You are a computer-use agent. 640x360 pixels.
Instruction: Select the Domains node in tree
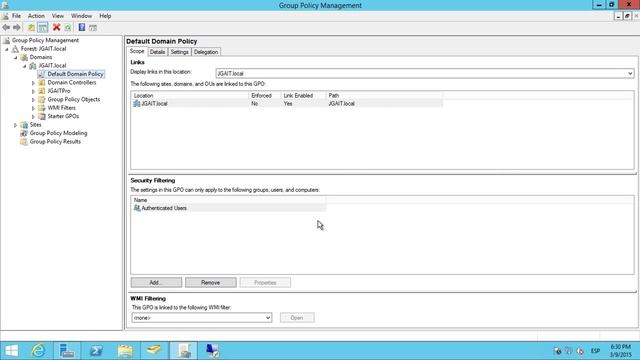point(41,57)
